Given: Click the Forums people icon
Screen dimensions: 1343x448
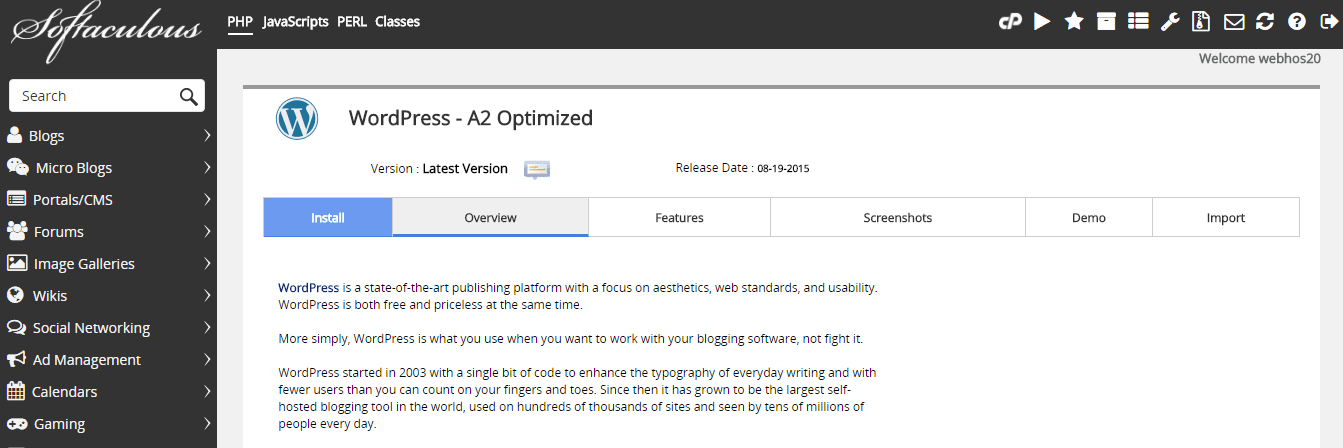Looking at the screenshot, I should tap(17, 231).
